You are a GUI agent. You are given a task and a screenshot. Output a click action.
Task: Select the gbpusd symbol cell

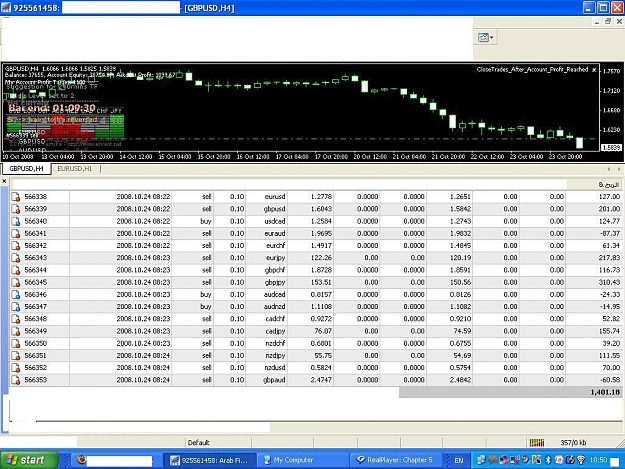coord(275,209)
